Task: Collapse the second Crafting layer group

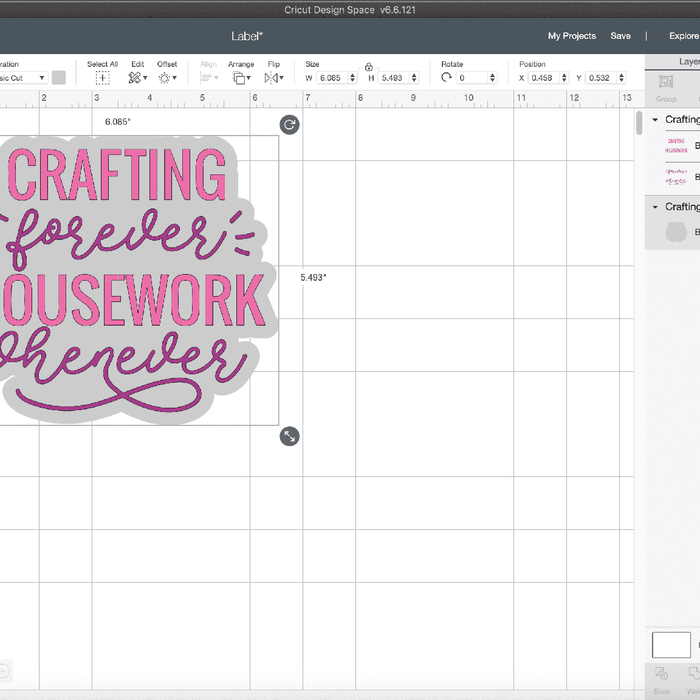Action: point(655,207)
